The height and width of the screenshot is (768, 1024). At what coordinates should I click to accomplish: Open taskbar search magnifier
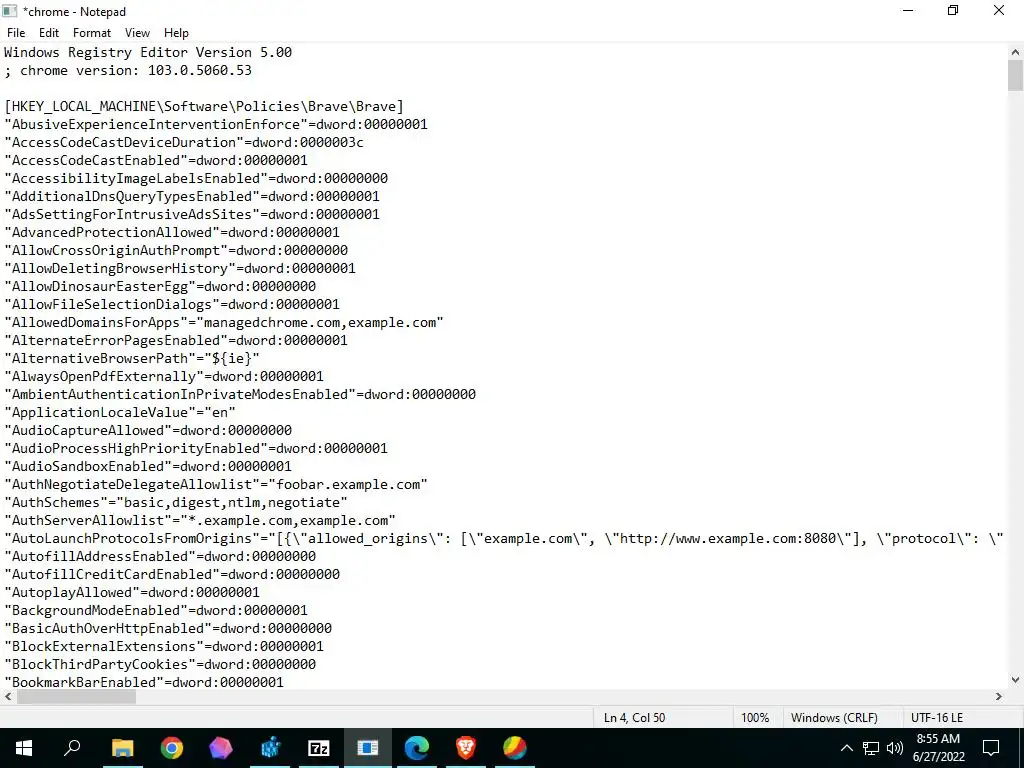click(72, 748)
